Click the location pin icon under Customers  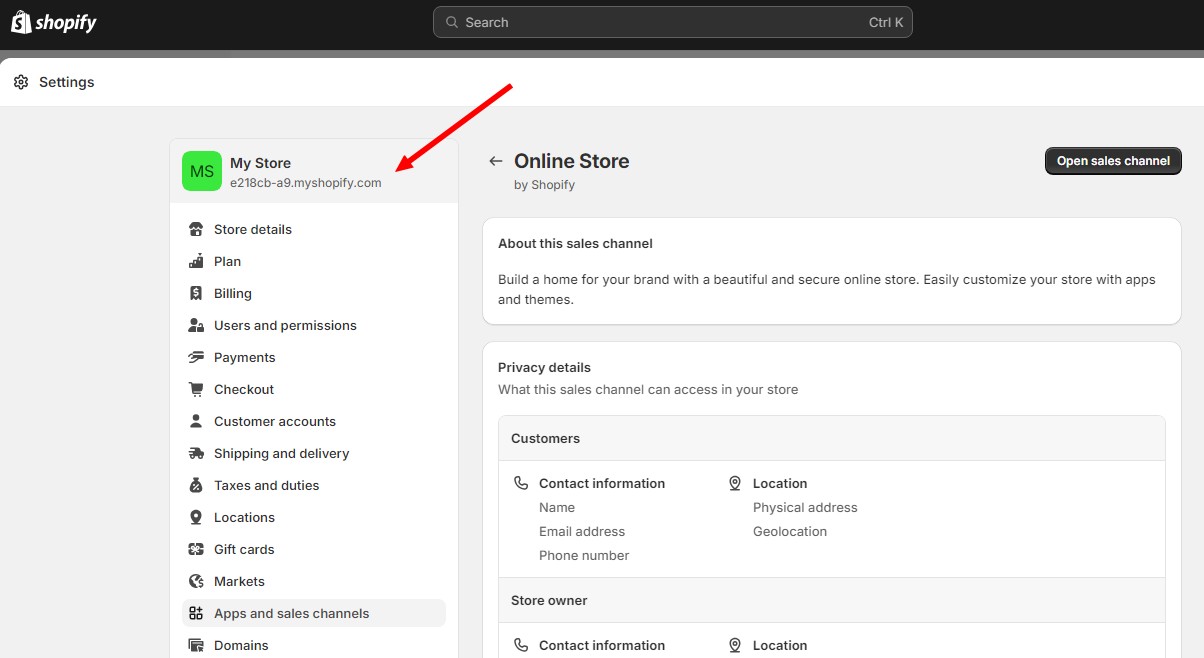click(735, 483)
